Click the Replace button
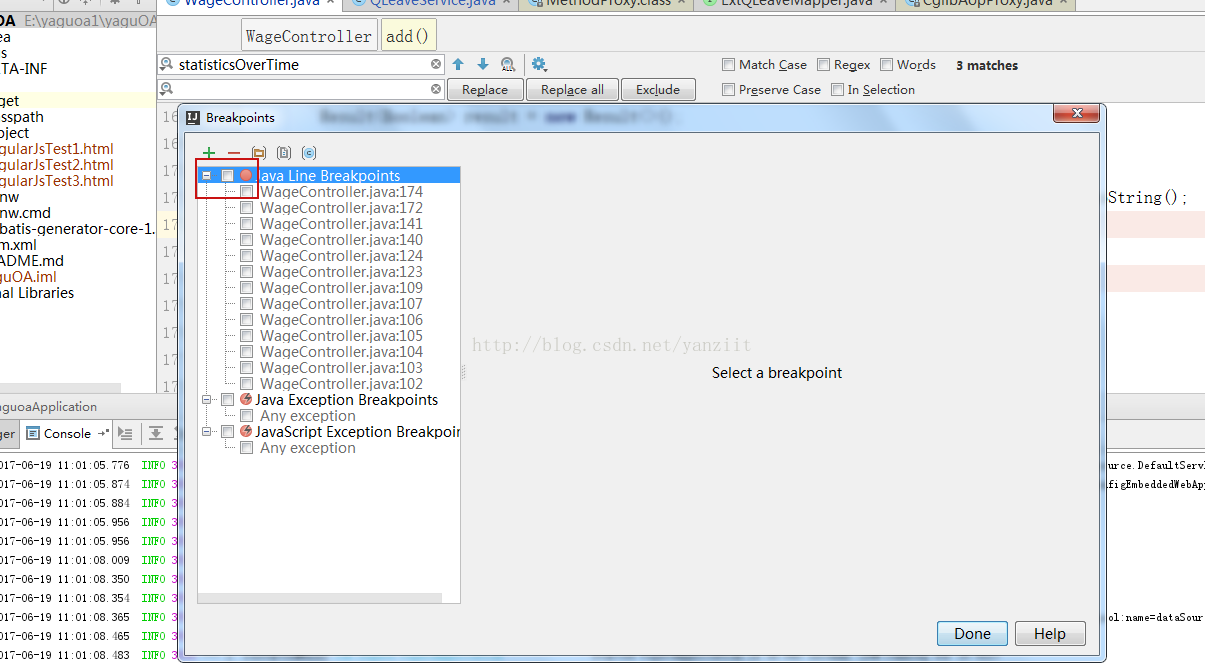 [485, 89]
